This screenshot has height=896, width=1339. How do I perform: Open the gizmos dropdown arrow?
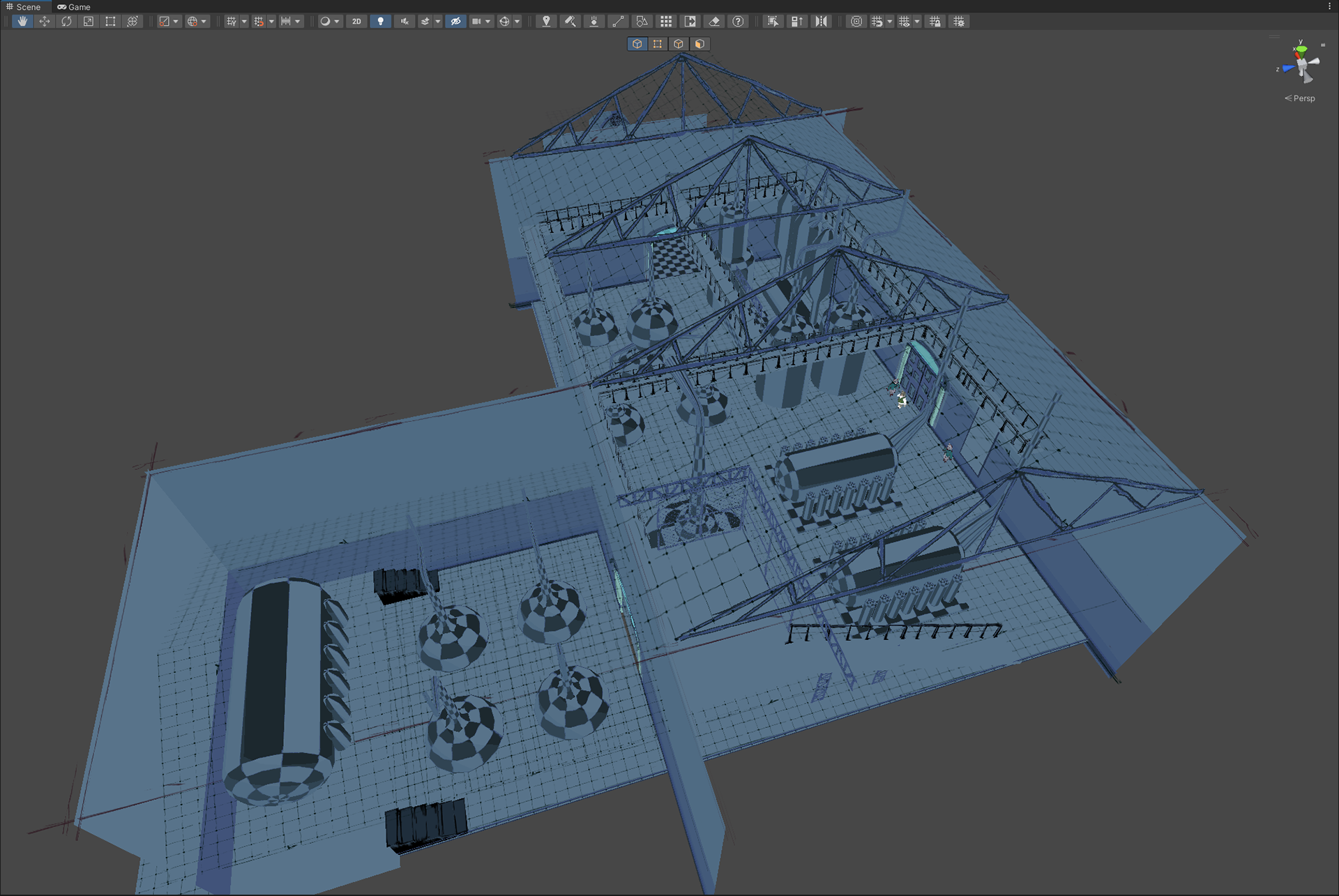coord(517,22)
